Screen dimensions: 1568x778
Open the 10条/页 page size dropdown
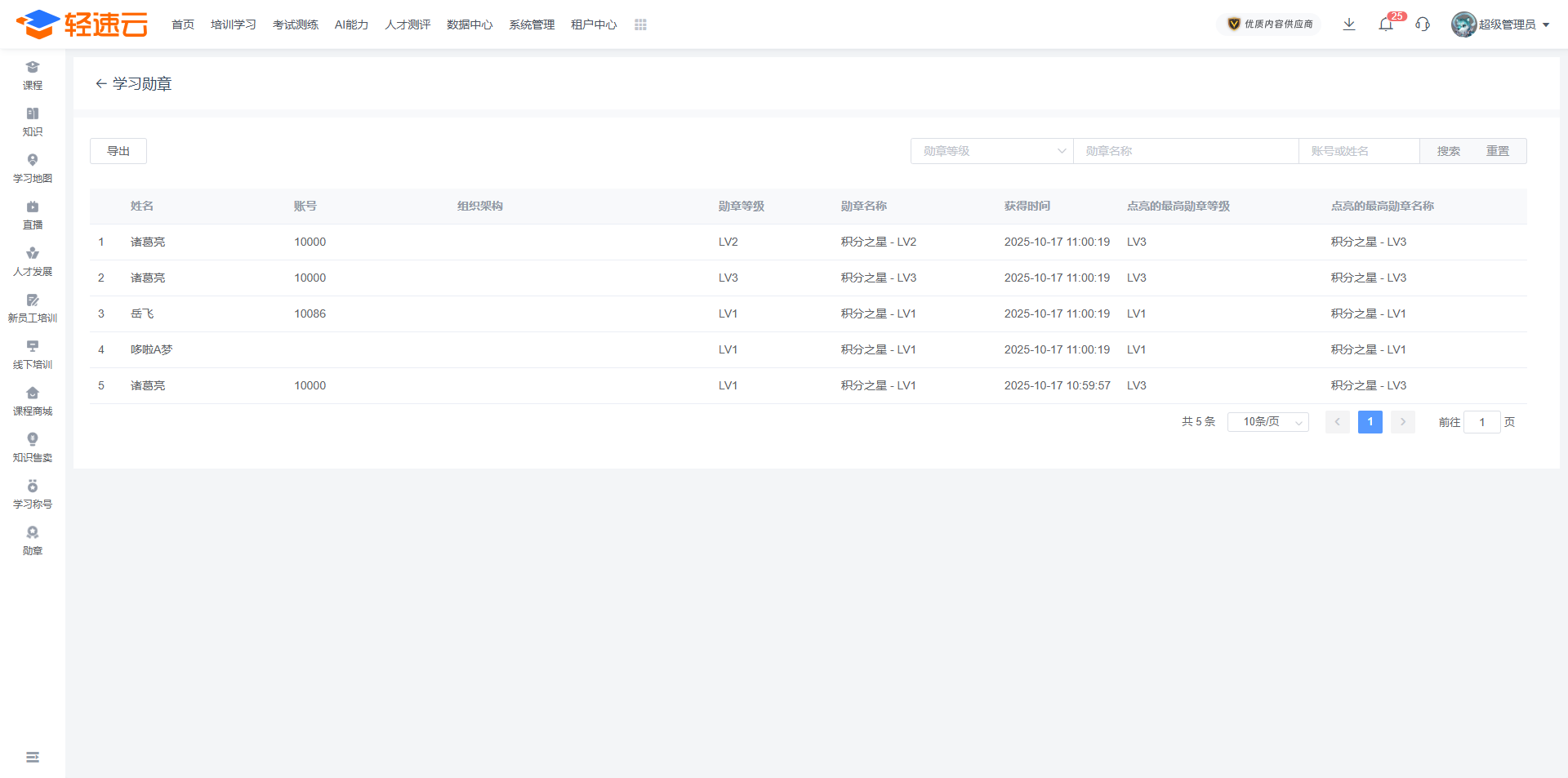(x=1267, y=422)
